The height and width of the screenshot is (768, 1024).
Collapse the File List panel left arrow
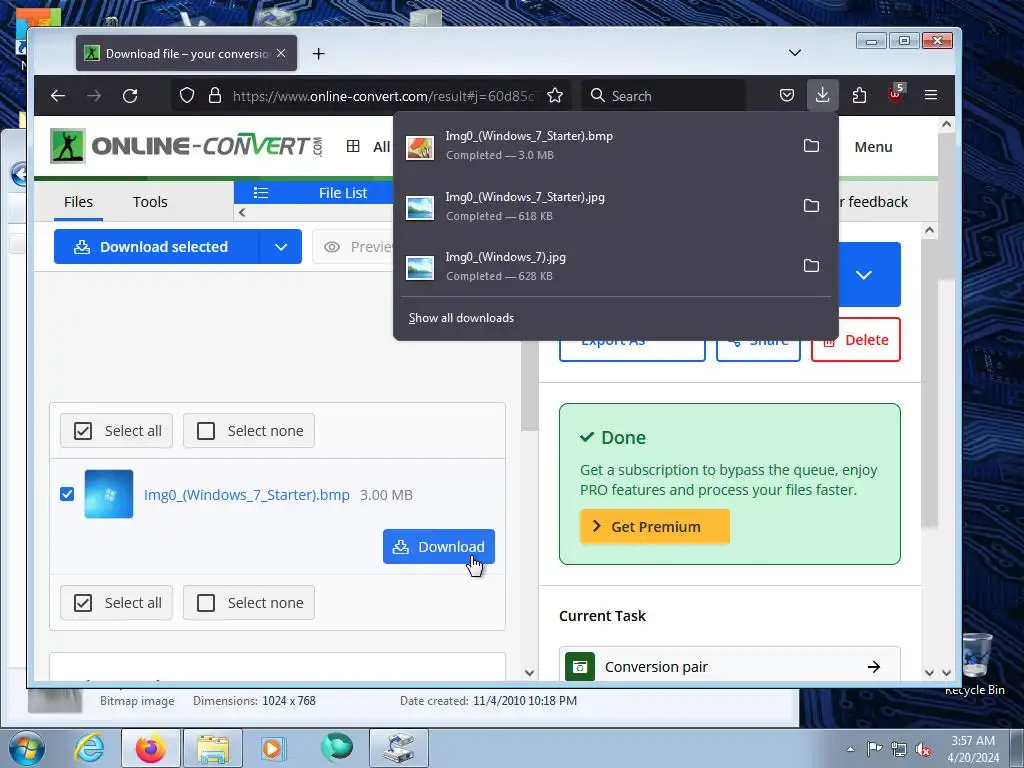(x=242, y=212)
